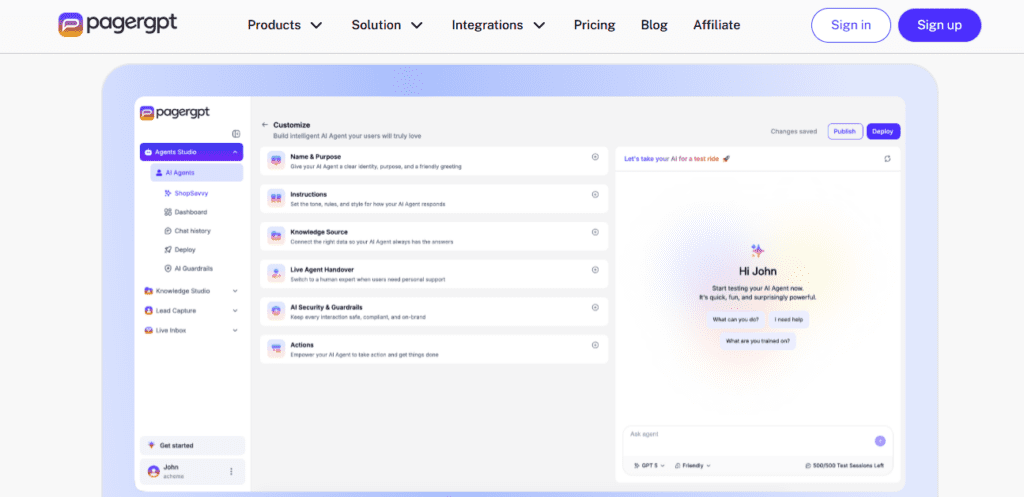1024x497 pixels.
Task: Open the Name & Purpose card icon
Action: pyautogui.click(x=276, y=161)
